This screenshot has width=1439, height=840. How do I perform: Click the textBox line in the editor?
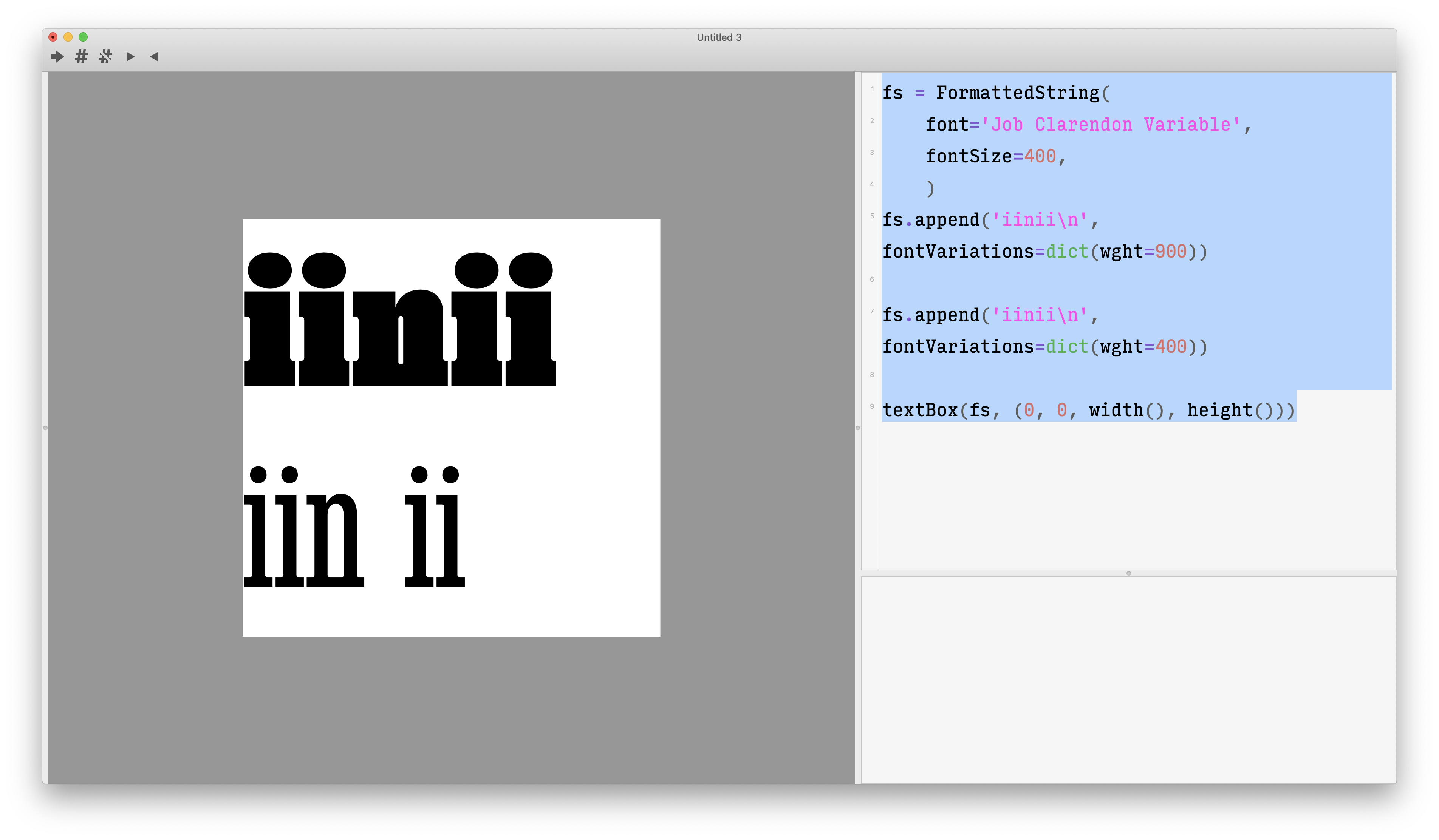pos(1088,410)
